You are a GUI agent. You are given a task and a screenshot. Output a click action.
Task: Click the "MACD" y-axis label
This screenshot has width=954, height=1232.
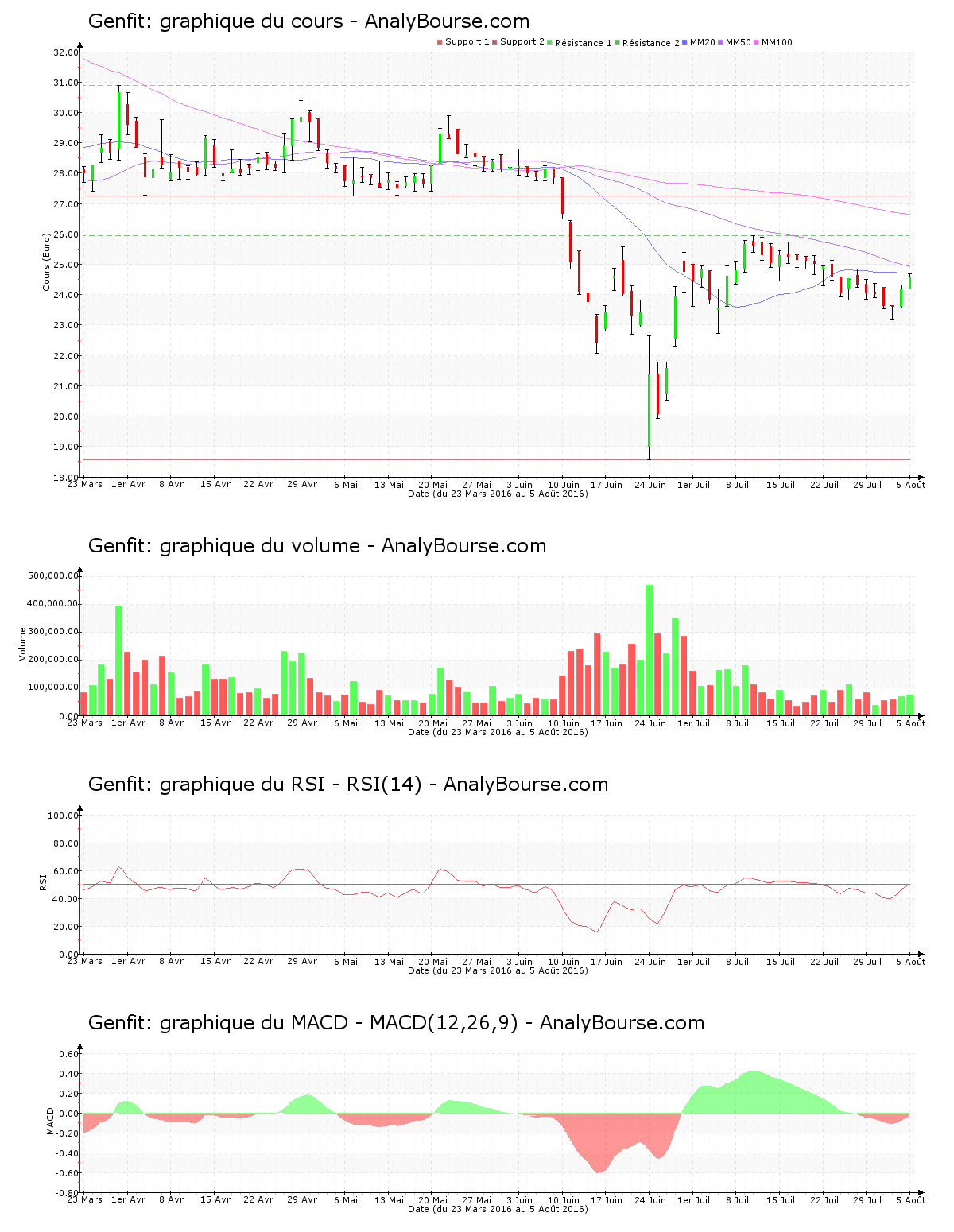51,1121
